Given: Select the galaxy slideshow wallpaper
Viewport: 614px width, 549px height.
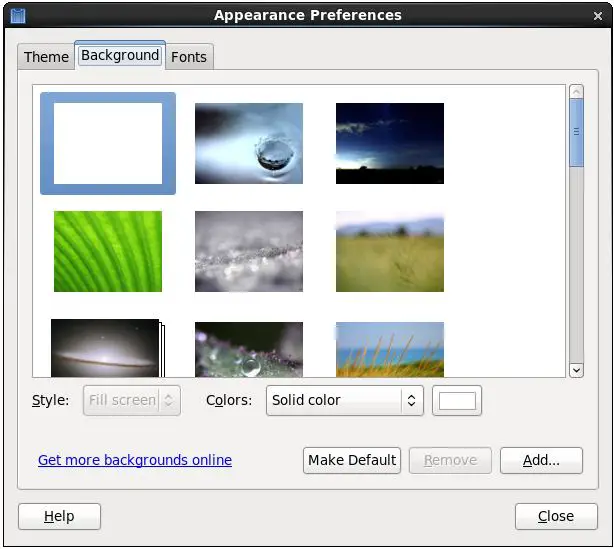Looking at the screenshot, I should coord(108,348).
